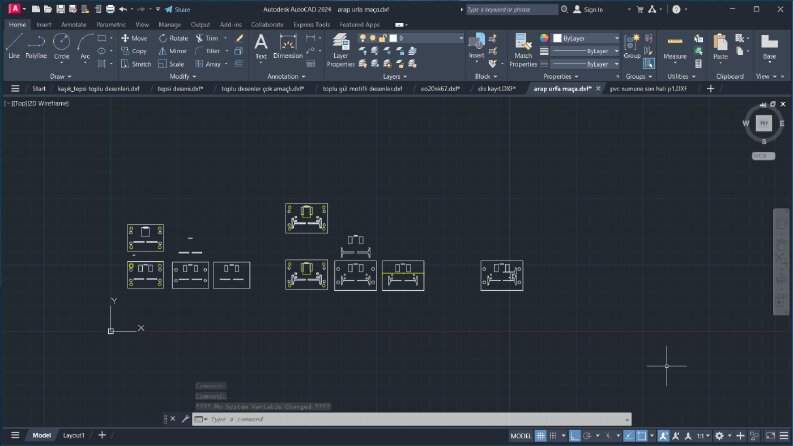Expand the Annotation panel
Screen dimensions: 793x446
click(x=286, y=76)
